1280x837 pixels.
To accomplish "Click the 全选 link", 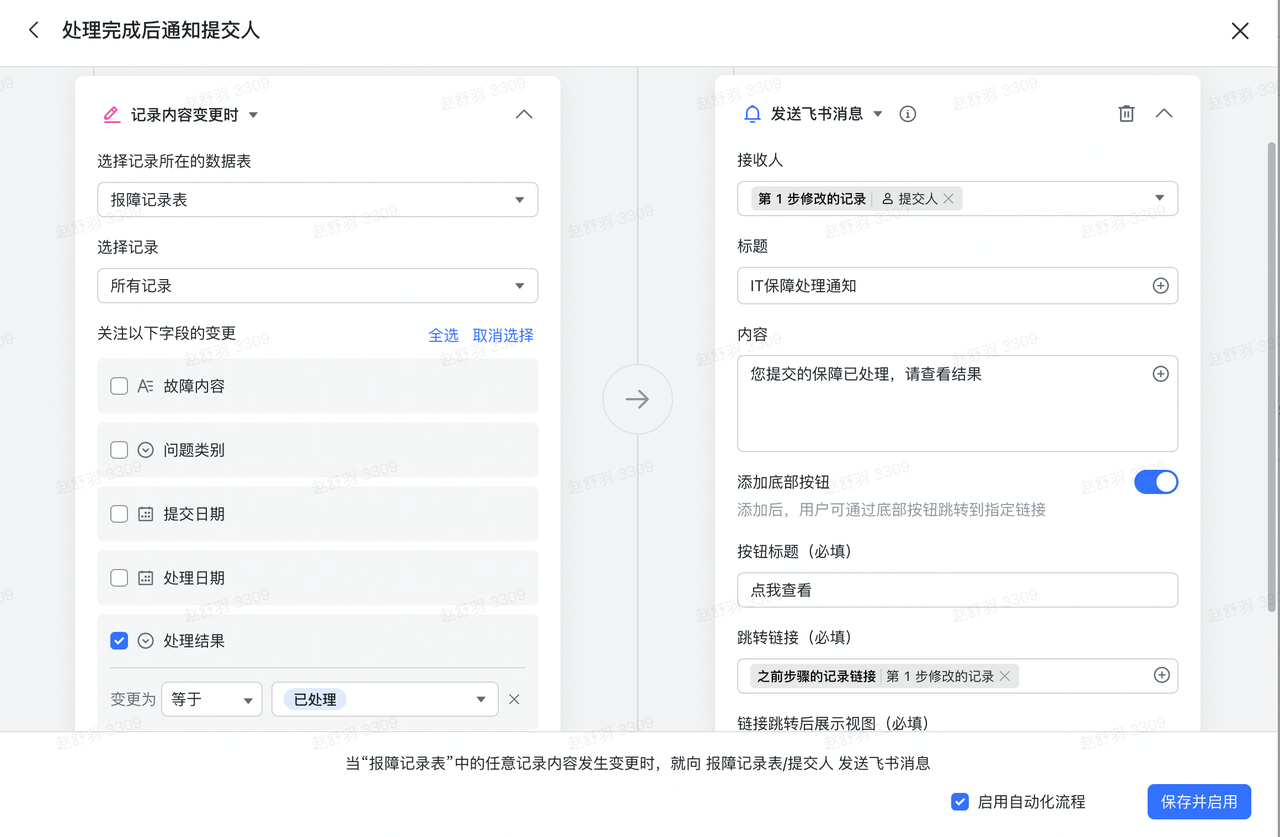I will coord(443,335).
